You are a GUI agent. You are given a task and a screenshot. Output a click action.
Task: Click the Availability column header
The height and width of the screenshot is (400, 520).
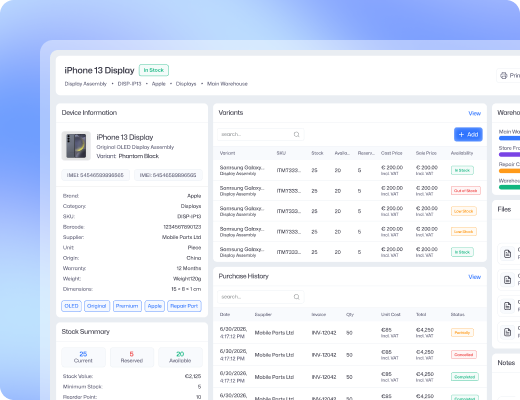point(462,153)
